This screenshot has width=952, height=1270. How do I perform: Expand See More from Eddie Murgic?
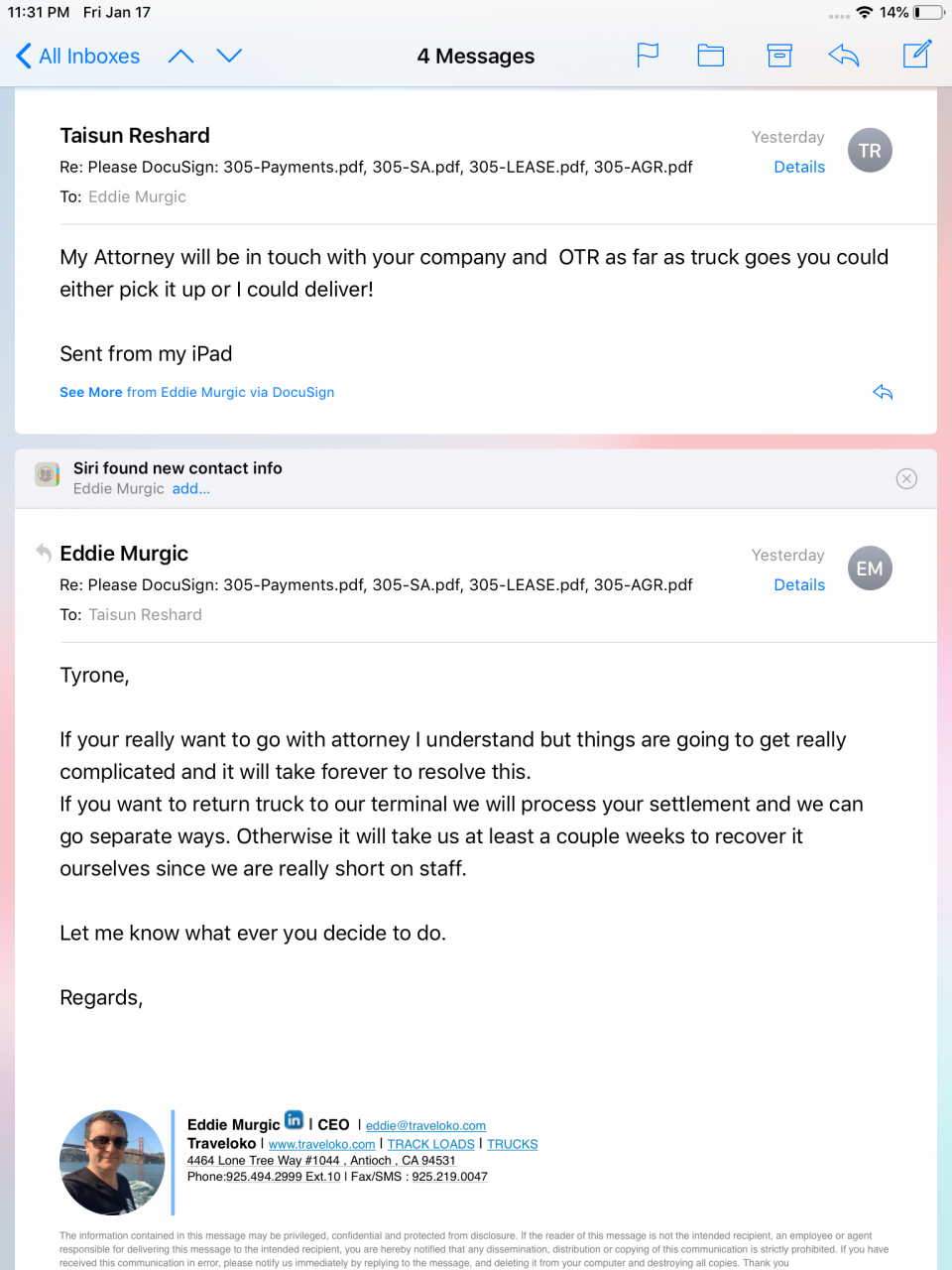196,392
